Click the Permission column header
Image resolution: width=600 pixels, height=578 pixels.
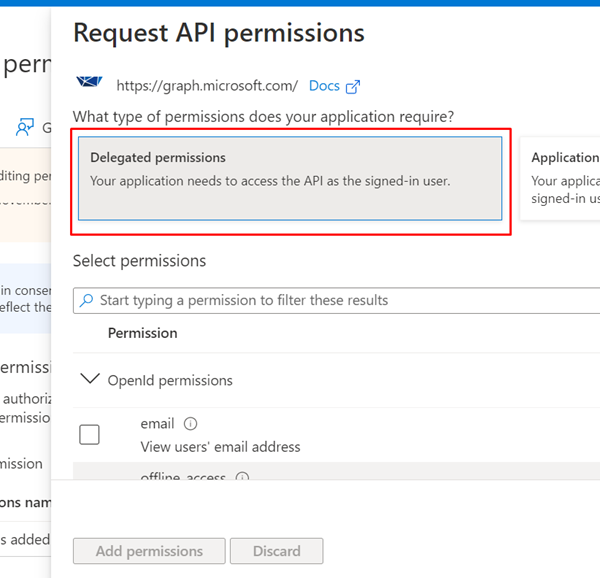click(x=143, y=333)
